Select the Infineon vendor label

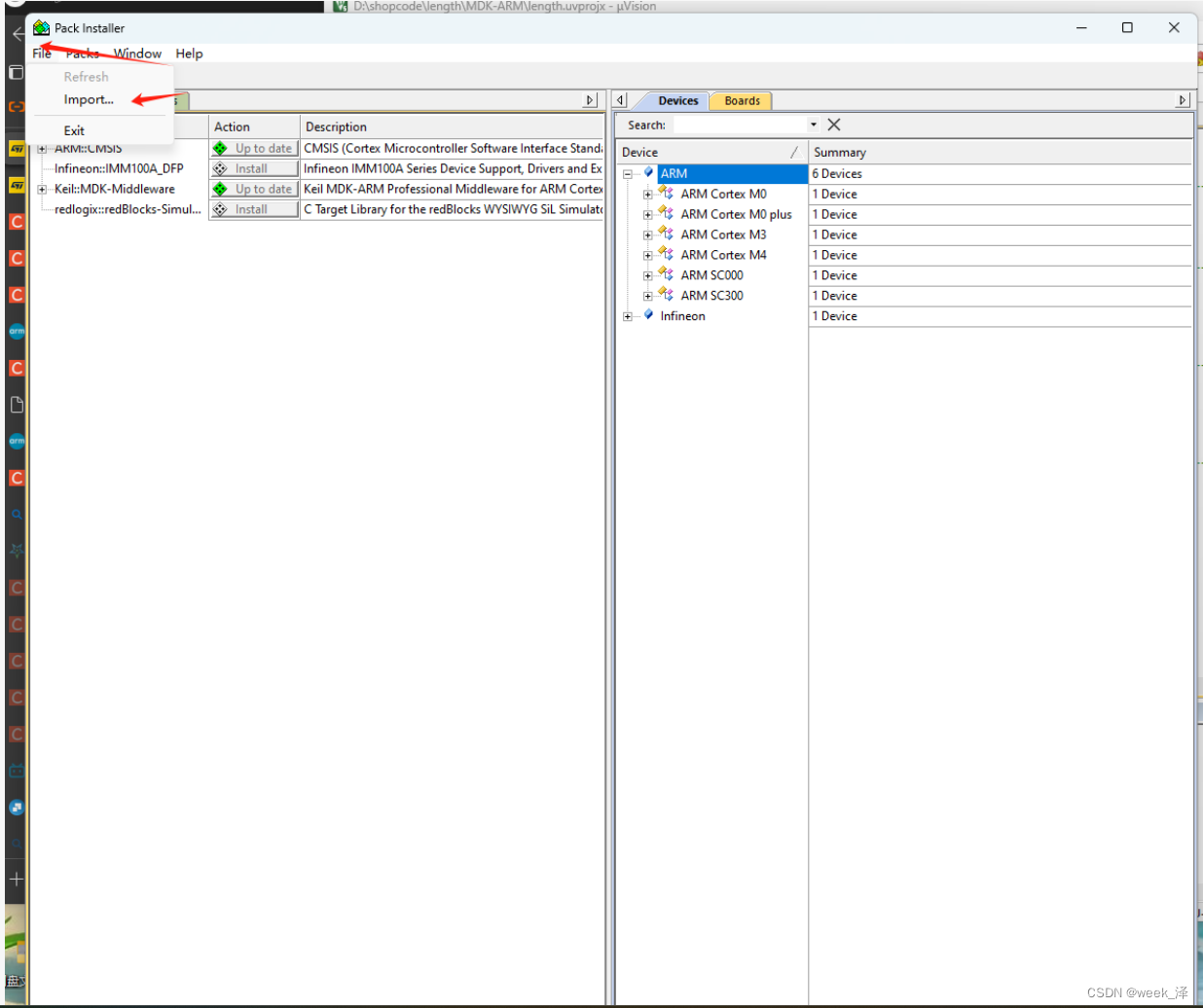point(682,315)
